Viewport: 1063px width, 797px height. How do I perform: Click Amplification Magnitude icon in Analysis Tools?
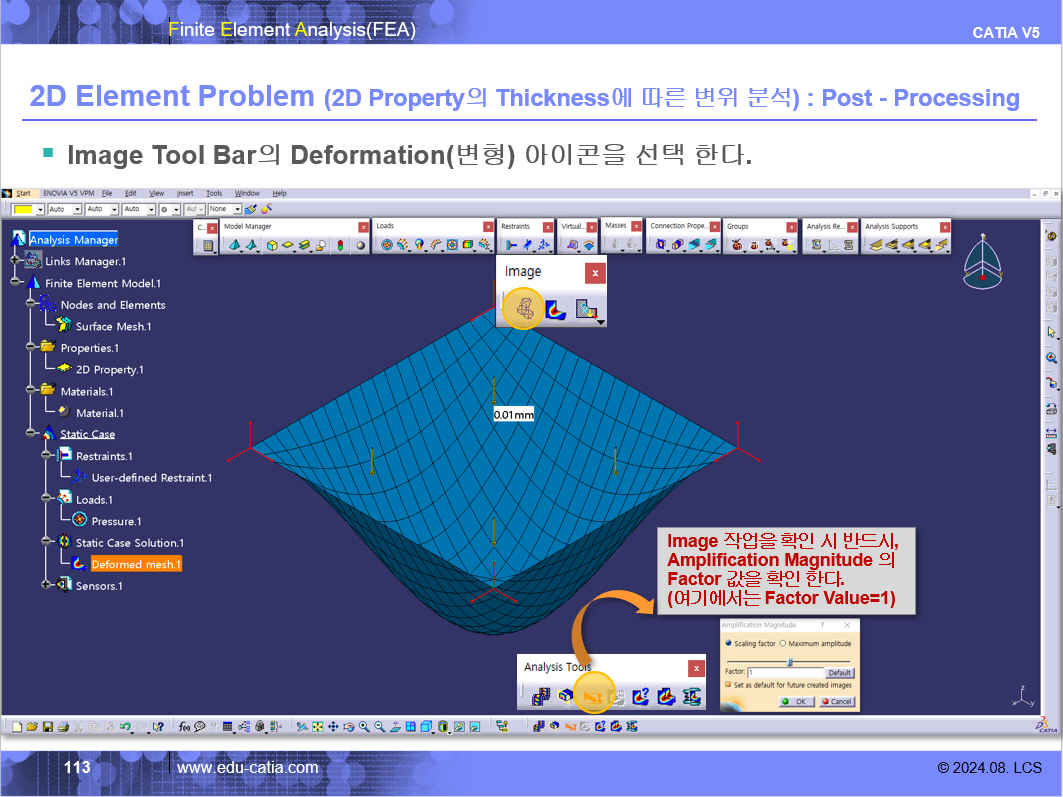(x=593, y=696)
